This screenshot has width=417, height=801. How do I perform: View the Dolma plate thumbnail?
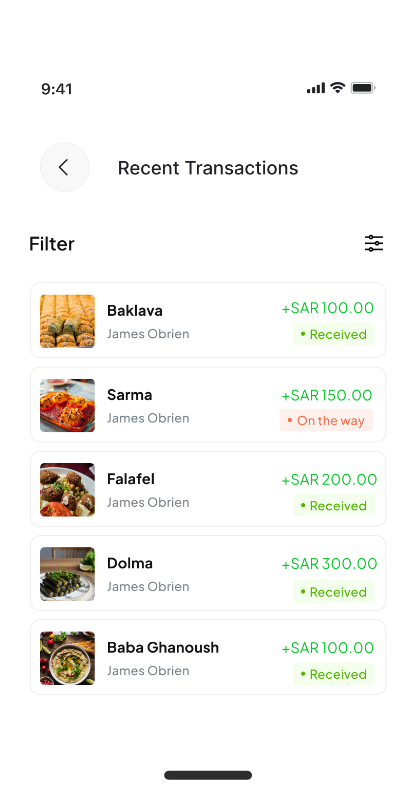67,574
